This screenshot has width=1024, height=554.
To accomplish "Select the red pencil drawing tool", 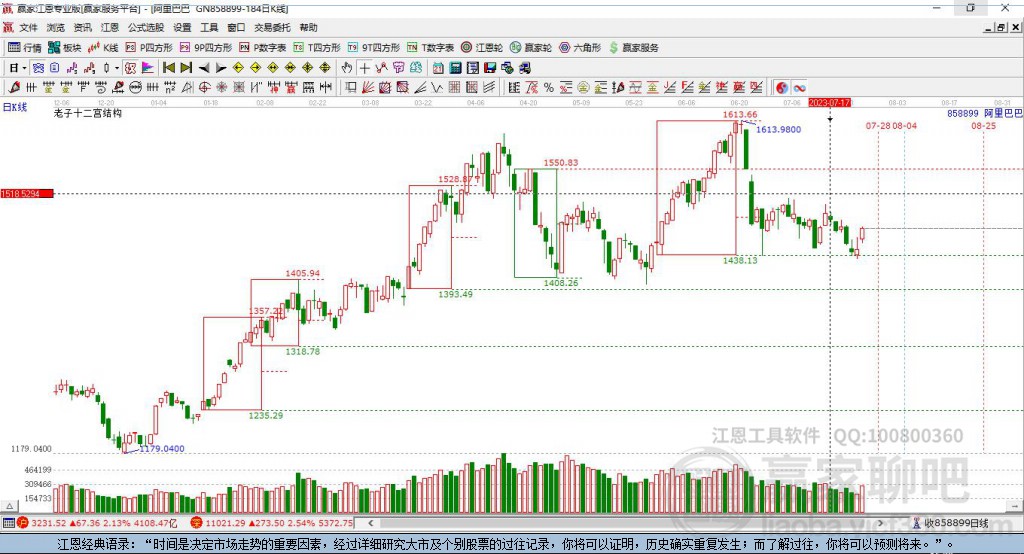I will point(14,88).
